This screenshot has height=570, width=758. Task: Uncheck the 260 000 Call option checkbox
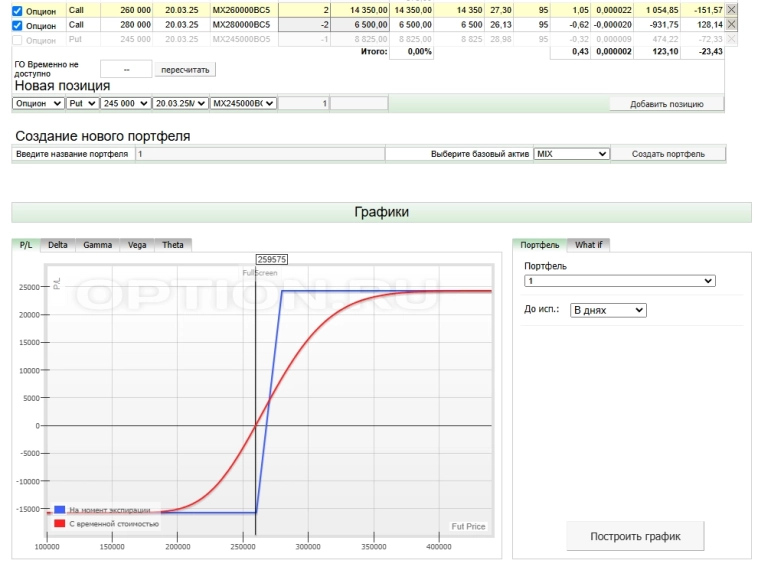point(17,11)
